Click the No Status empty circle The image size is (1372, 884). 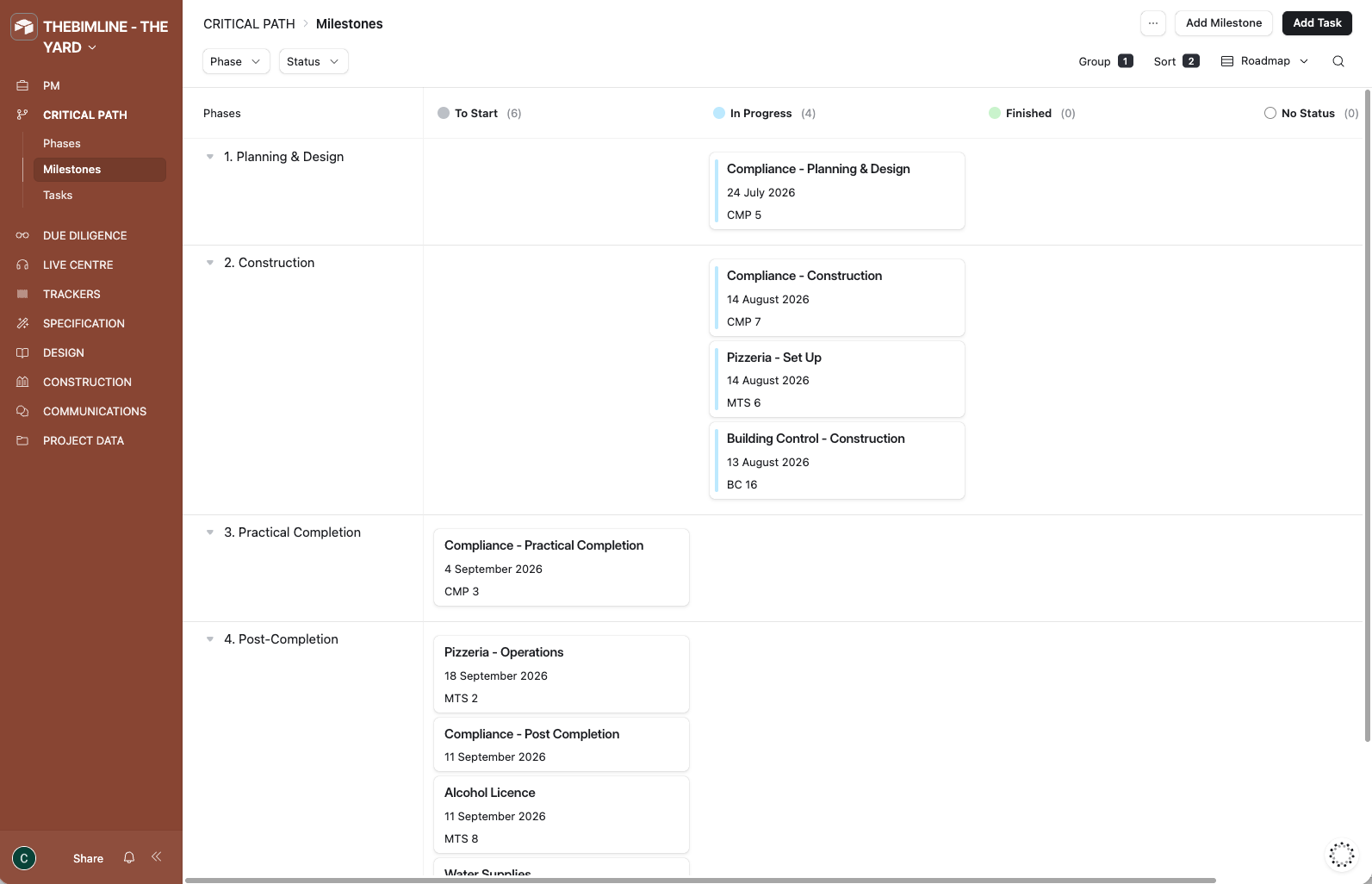pos(1270,113)
